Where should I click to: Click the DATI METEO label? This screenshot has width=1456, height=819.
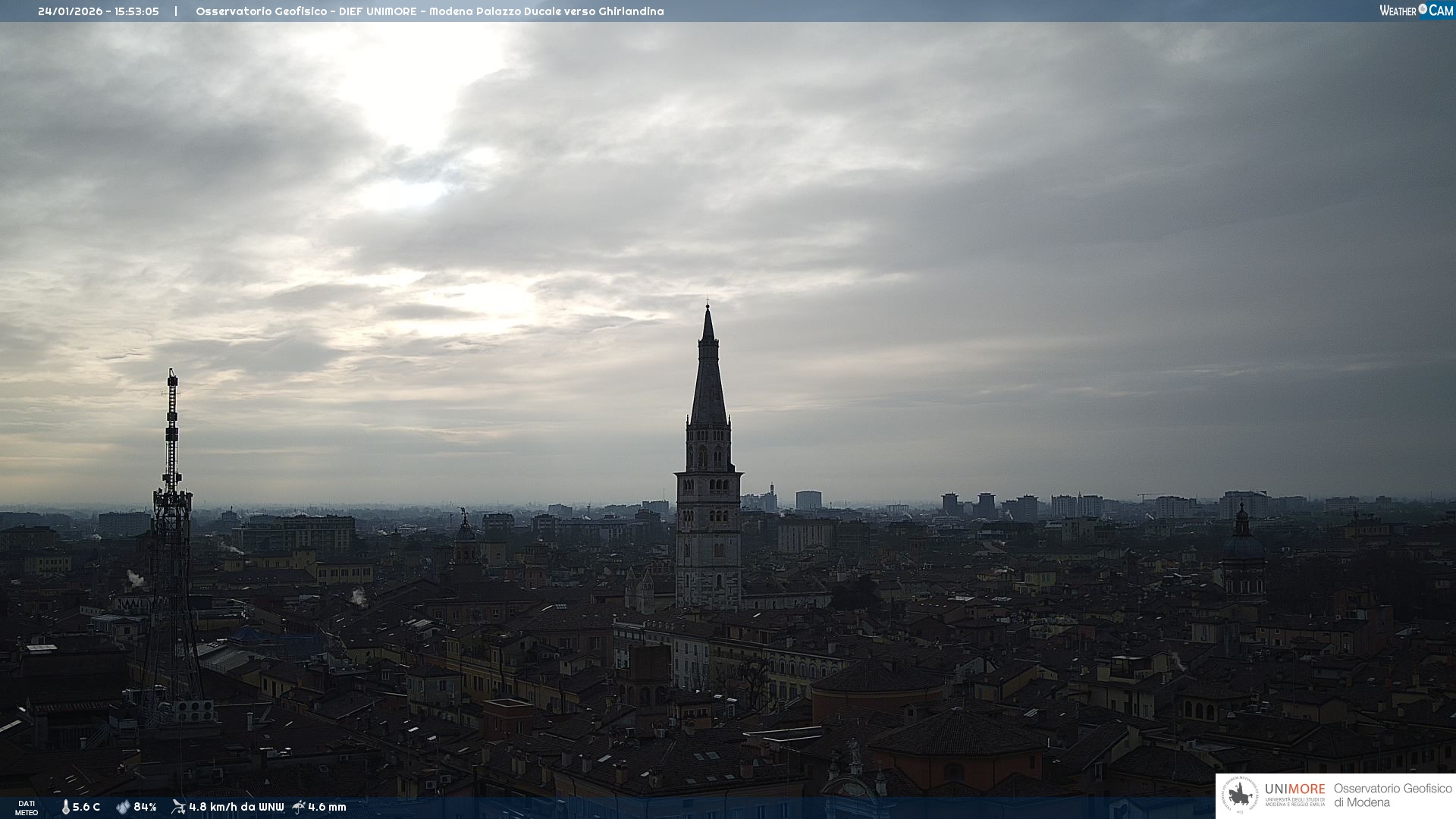(x=27, y=808)
